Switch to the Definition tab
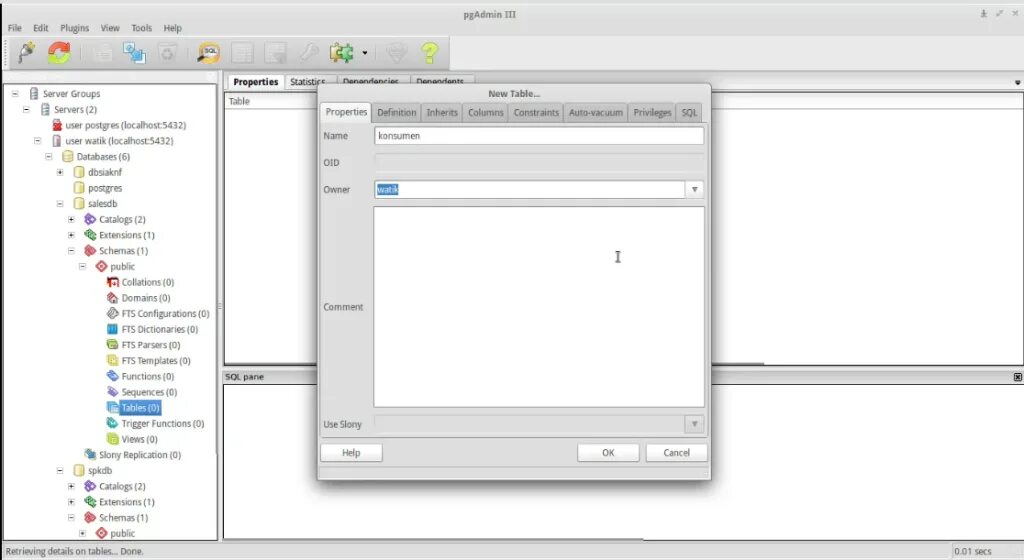This screenshot has width=1024, height=560. [396, 112]
